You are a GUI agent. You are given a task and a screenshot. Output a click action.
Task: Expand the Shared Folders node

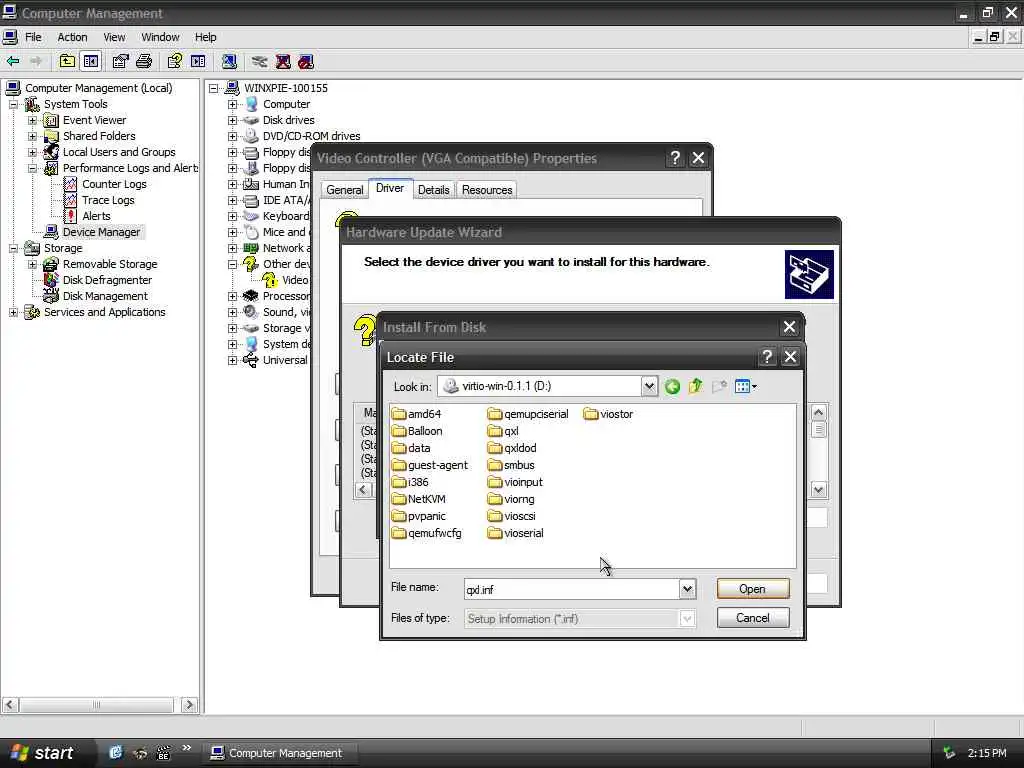tap(32, 136)
